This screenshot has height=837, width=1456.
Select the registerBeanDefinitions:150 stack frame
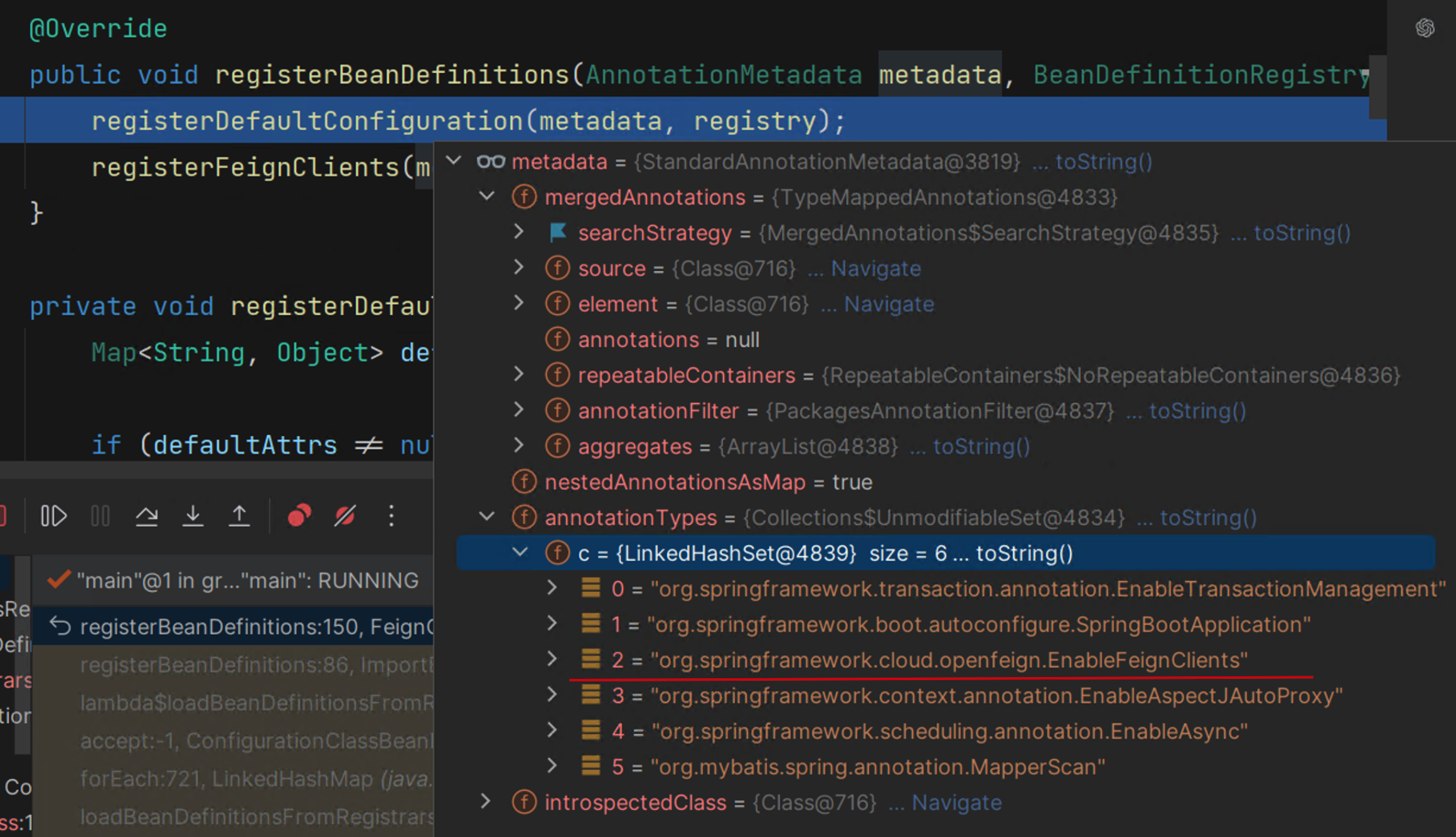pyautogui.click(x=233, y=626)
